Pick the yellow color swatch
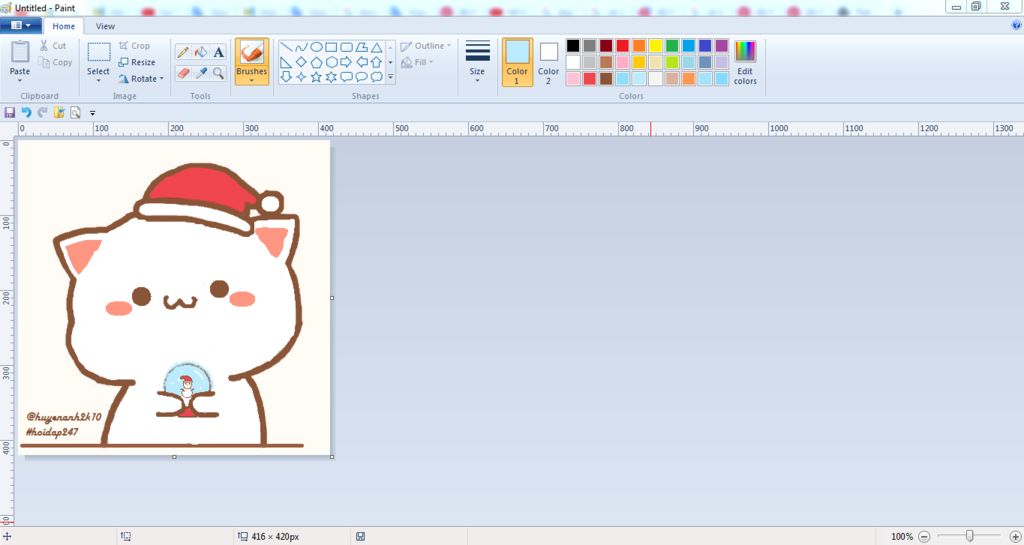This screenshot has height=545, width=1024. point(655,46)
